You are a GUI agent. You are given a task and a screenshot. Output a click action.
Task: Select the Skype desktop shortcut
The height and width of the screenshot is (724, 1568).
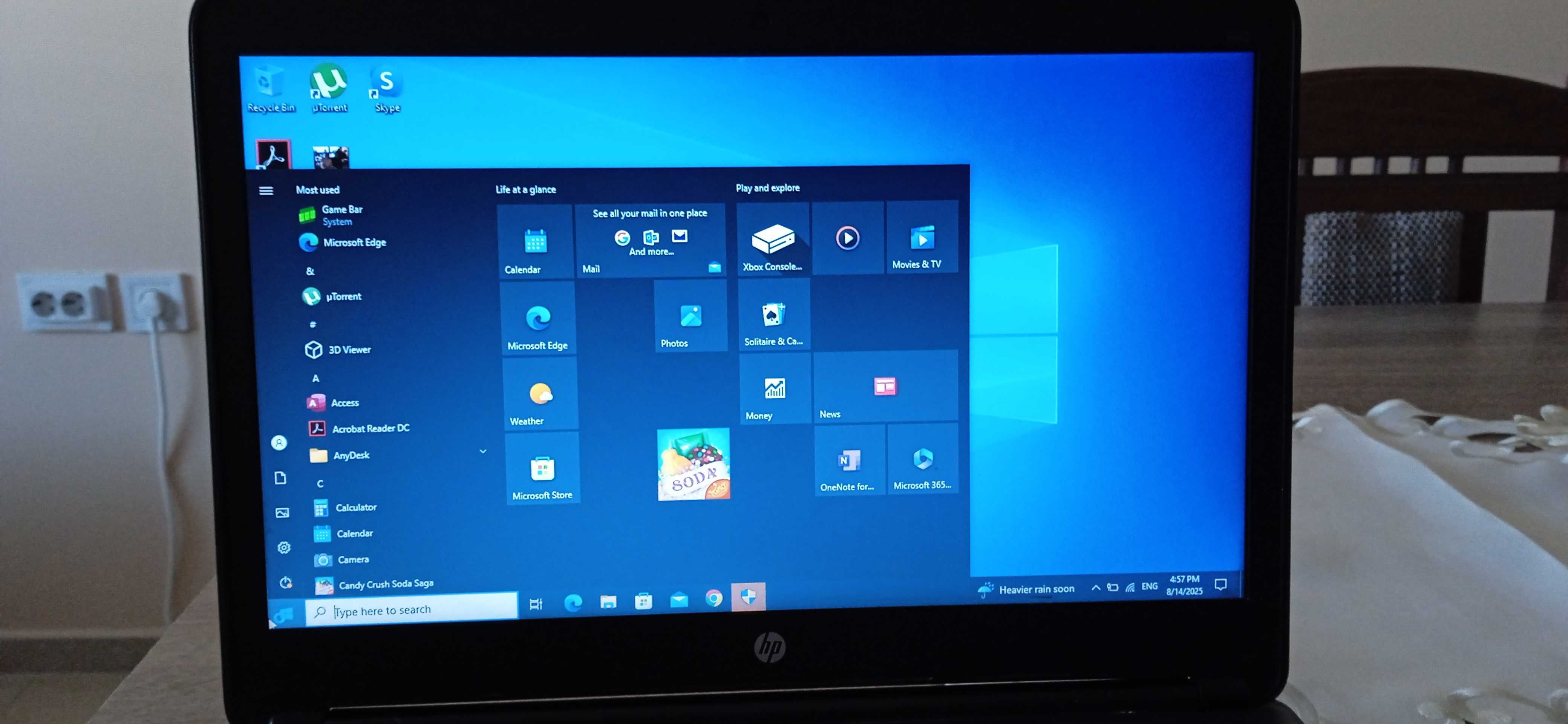tap(386, 89)
